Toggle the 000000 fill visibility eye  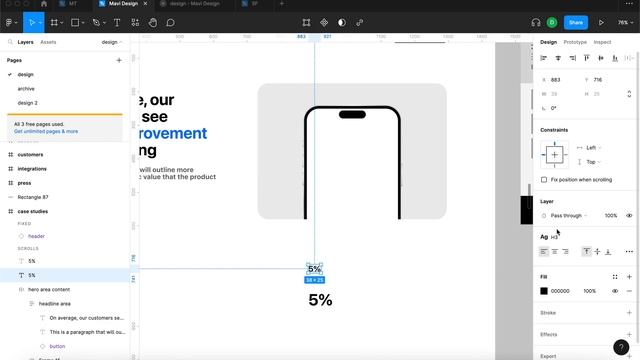615,291
